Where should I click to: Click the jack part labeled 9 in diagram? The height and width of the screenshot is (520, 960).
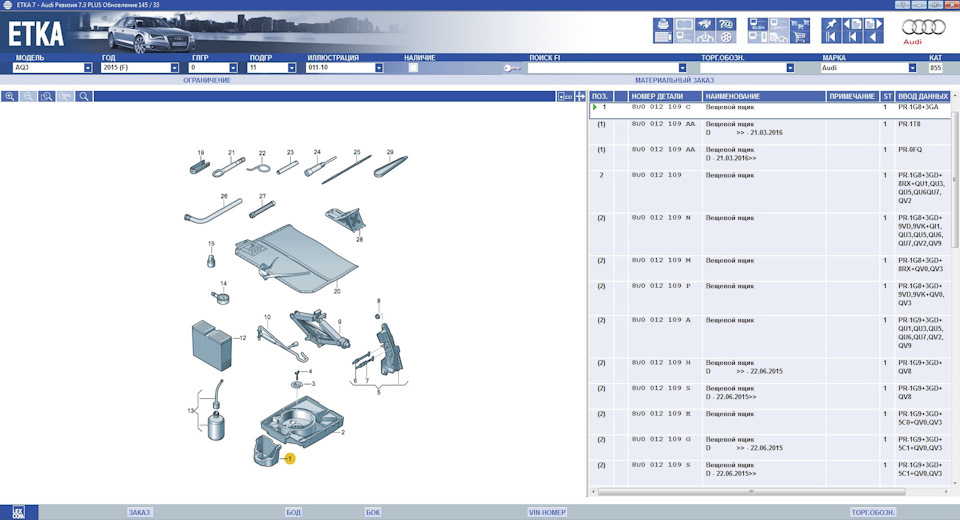coord(318,328)
